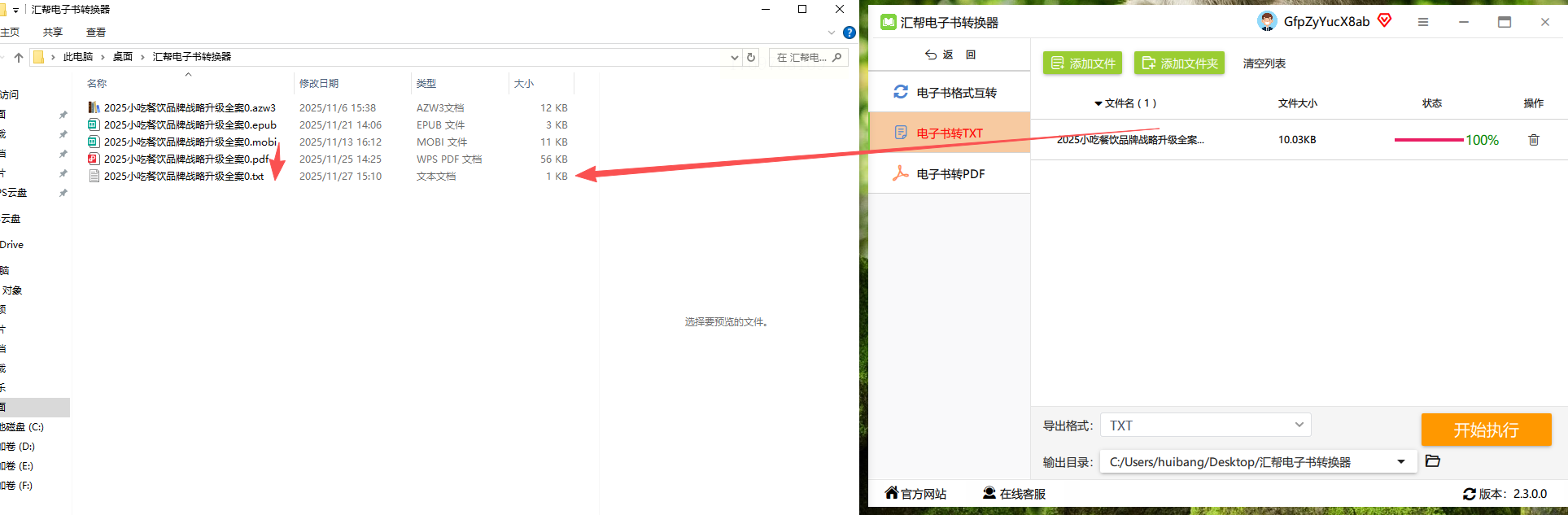
Task: Switch to the 电子书格式互转 tab
Action: 950,92
